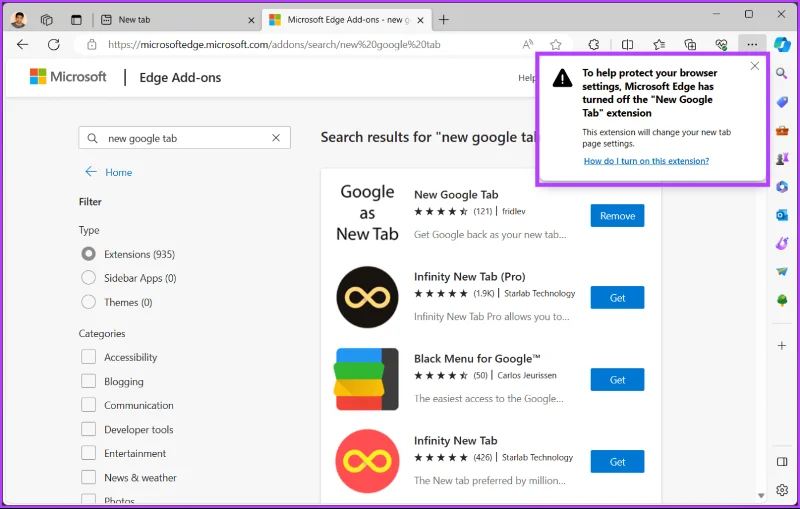
Task: Check the Developer tools category
Action: click(x=88, y=429)
